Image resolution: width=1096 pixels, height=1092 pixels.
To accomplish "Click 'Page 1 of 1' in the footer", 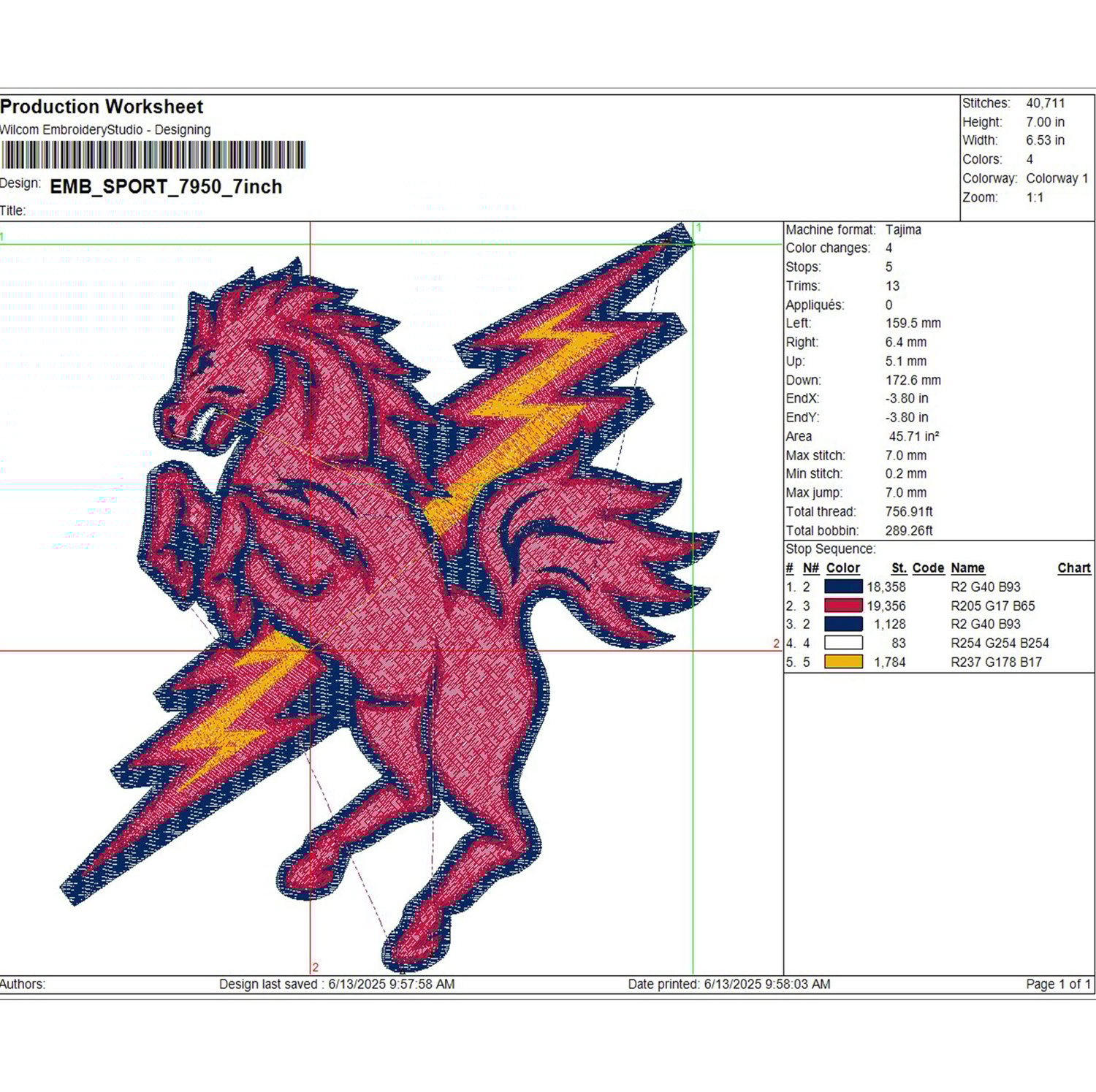I will tap(1059, 984).
